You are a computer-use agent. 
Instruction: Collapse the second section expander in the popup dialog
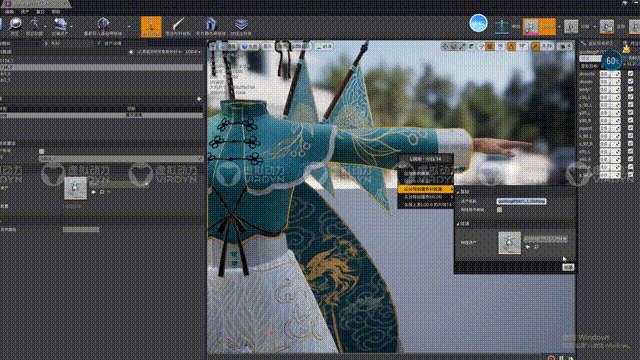tap(458, 224)
